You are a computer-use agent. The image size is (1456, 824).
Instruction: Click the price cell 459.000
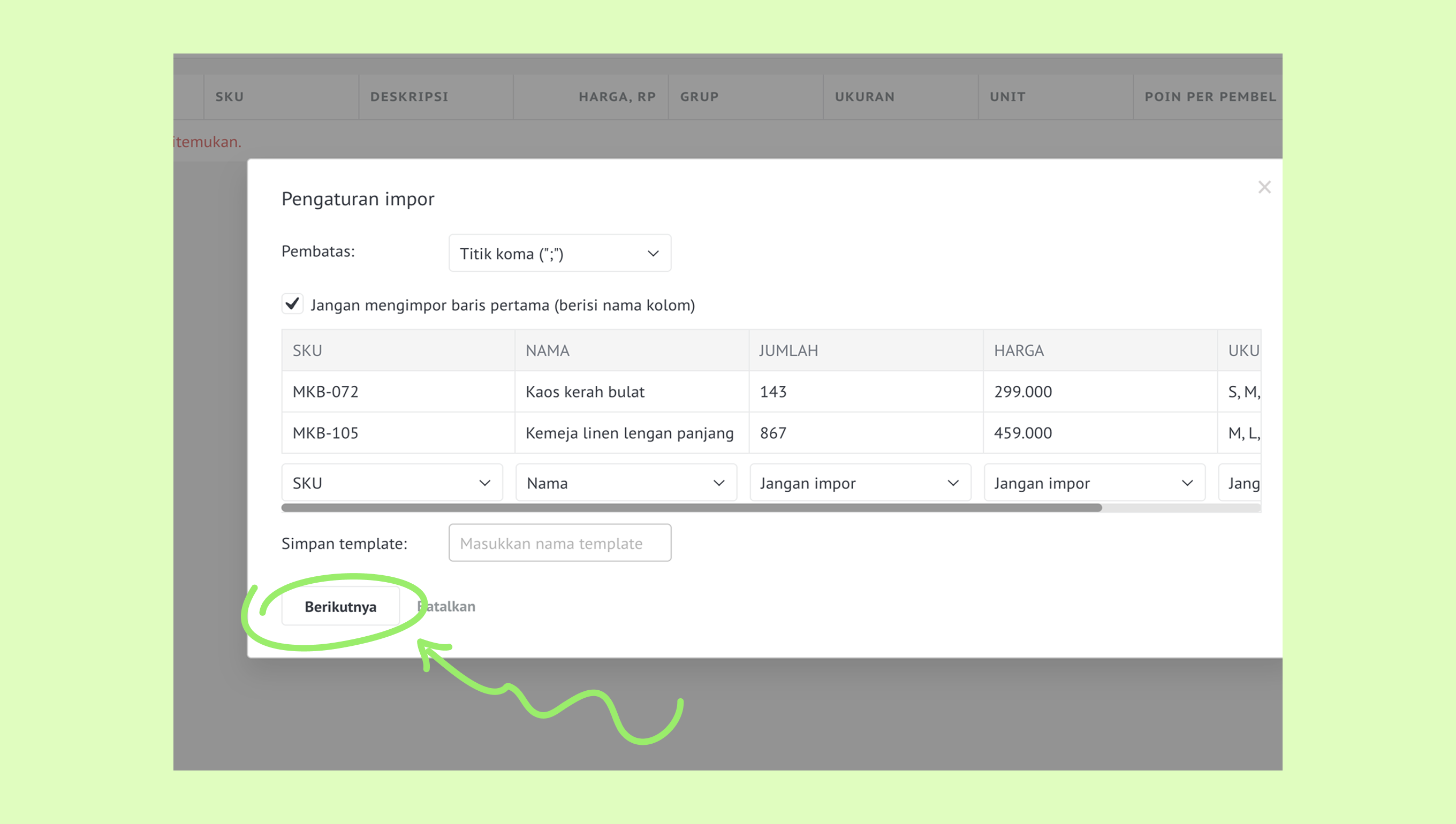tap(1101, 433)
